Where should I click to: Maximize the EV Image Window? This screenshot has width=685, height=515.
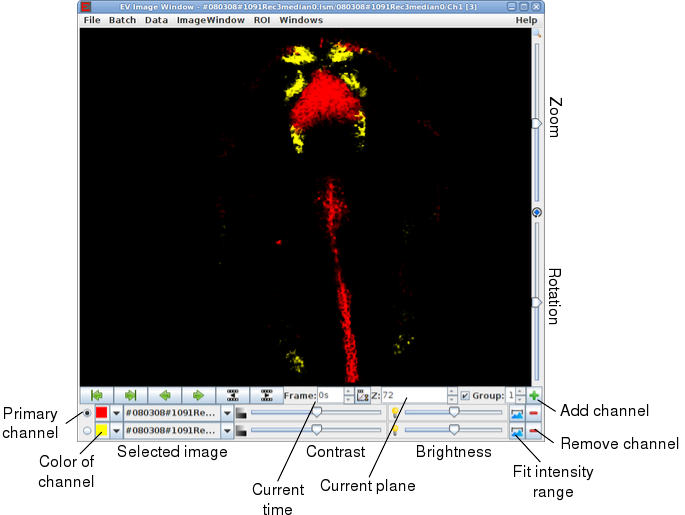click(524, 7)
